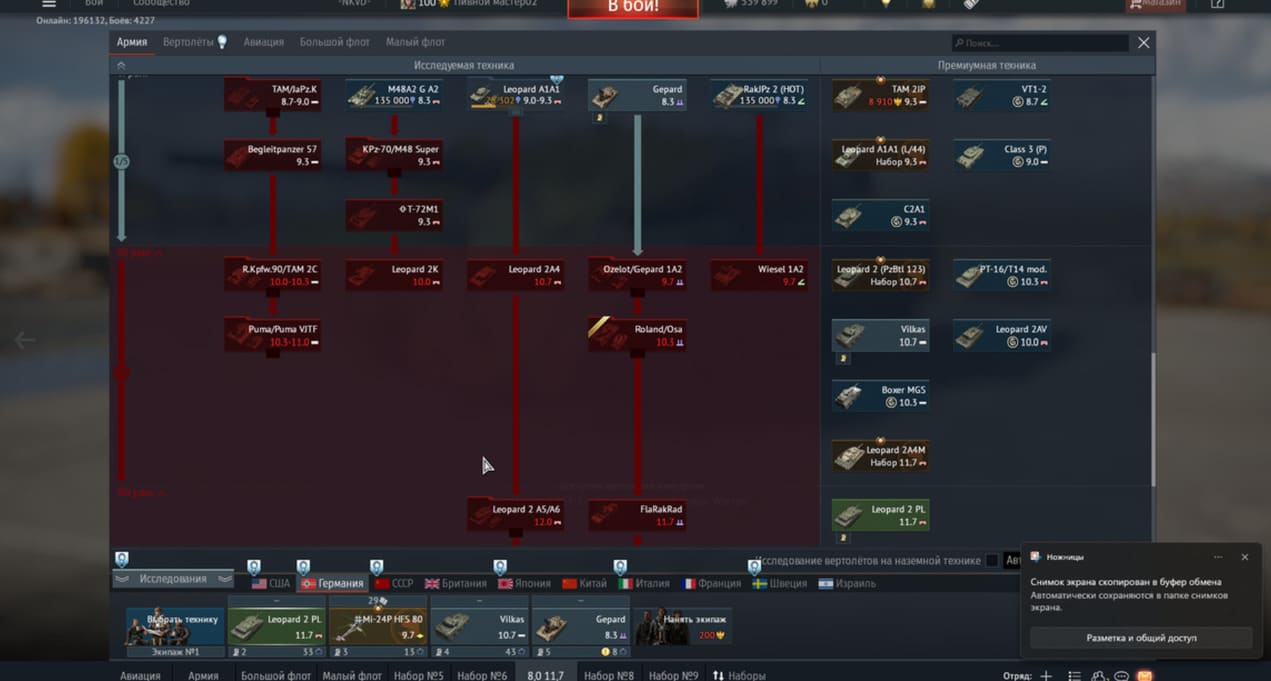Image resolution: width=1271 pixels, height=681 pixels.
Task: Switch to the Большой флот tab
Action: click(x=334, y=42)
